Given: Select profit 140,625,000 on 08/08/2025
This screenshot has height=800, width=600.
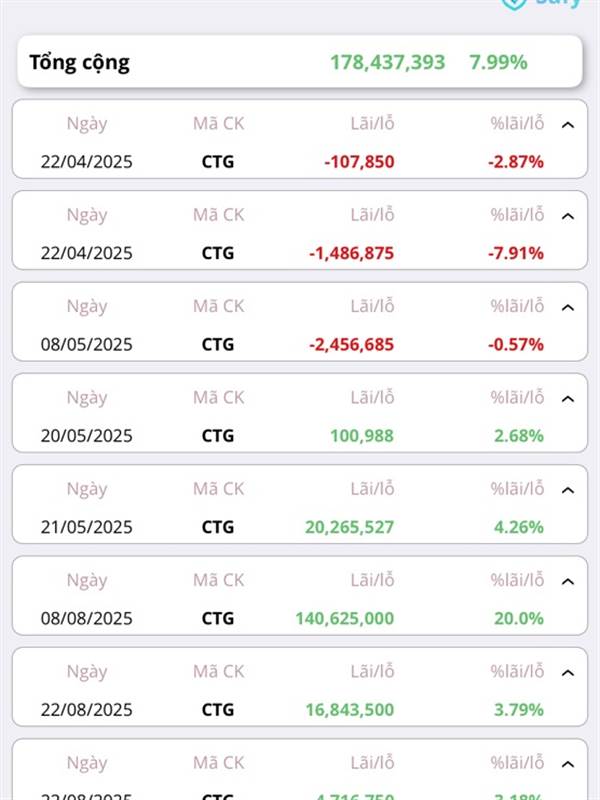Looking at the screenshot, I should (345, 618).
